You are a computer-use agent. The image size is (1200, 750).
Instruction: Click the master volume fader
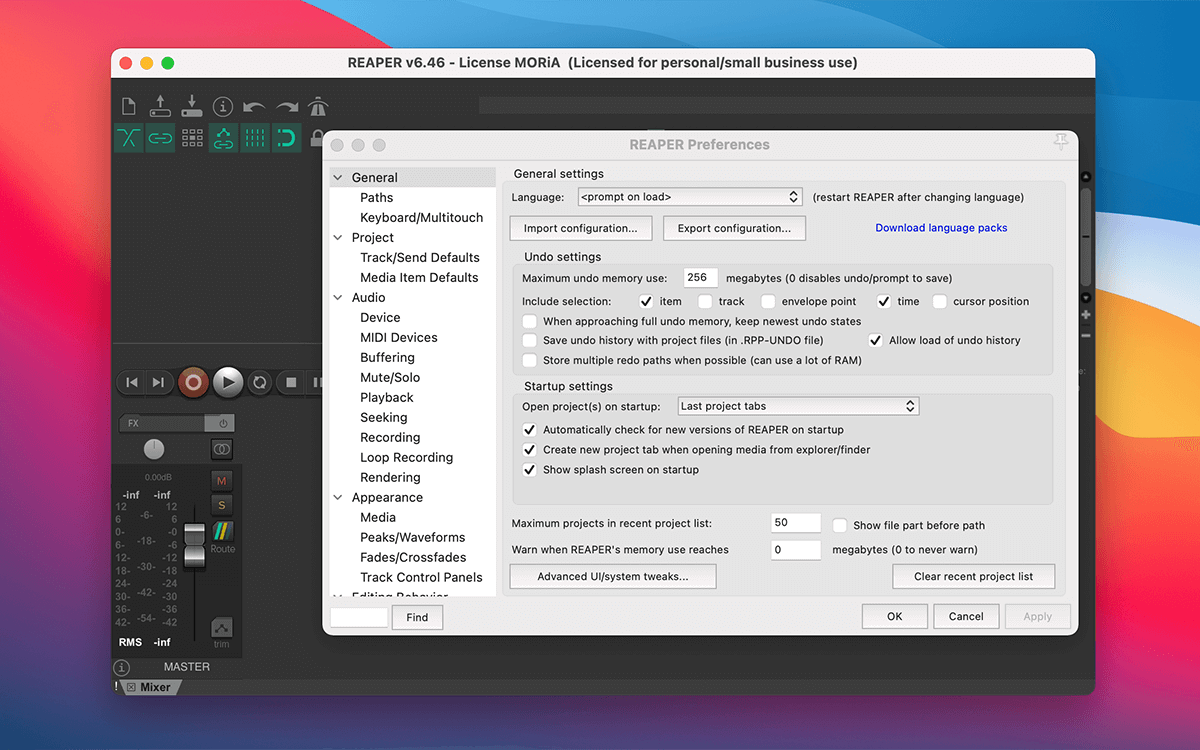(194, 544)
